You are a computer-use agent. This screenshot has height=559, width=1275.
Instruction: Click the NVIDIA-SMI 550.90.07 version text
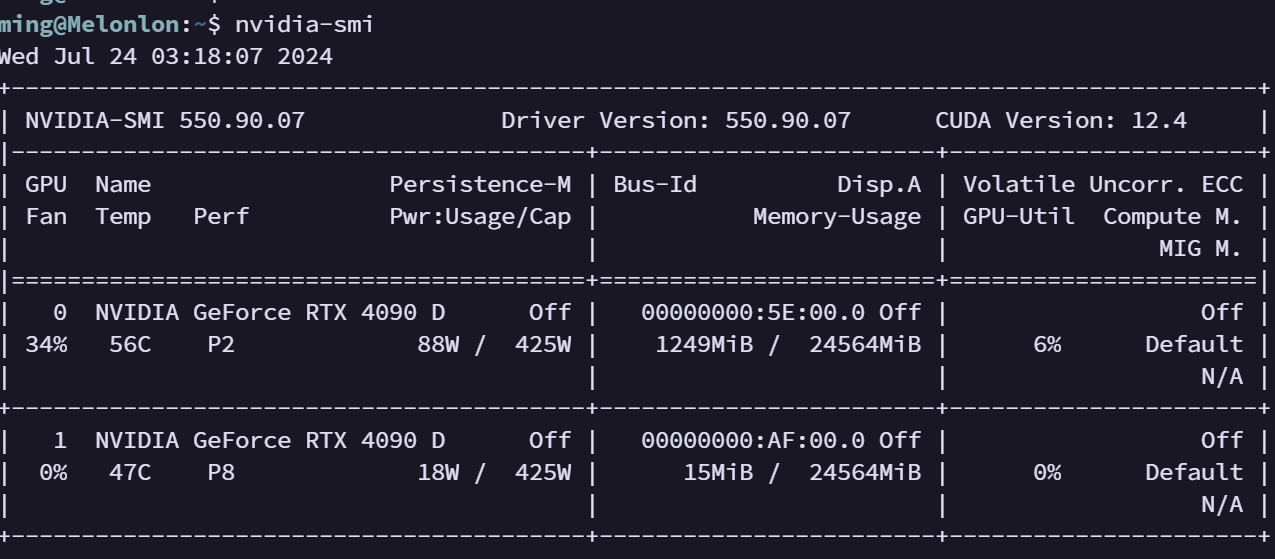(165, 121)
